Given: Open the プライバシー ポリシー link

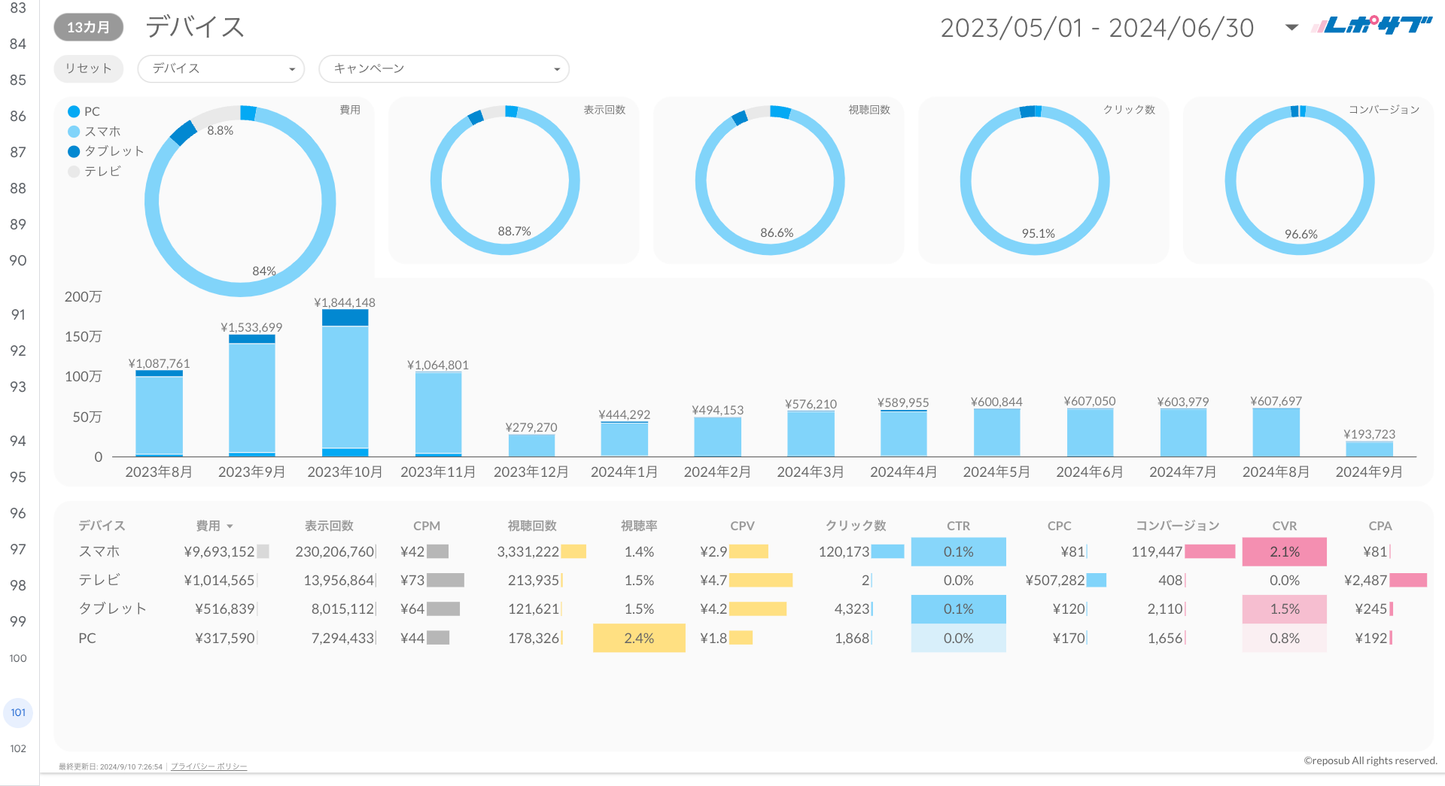Looking at the screenshot, I should (x=209, y=767).
